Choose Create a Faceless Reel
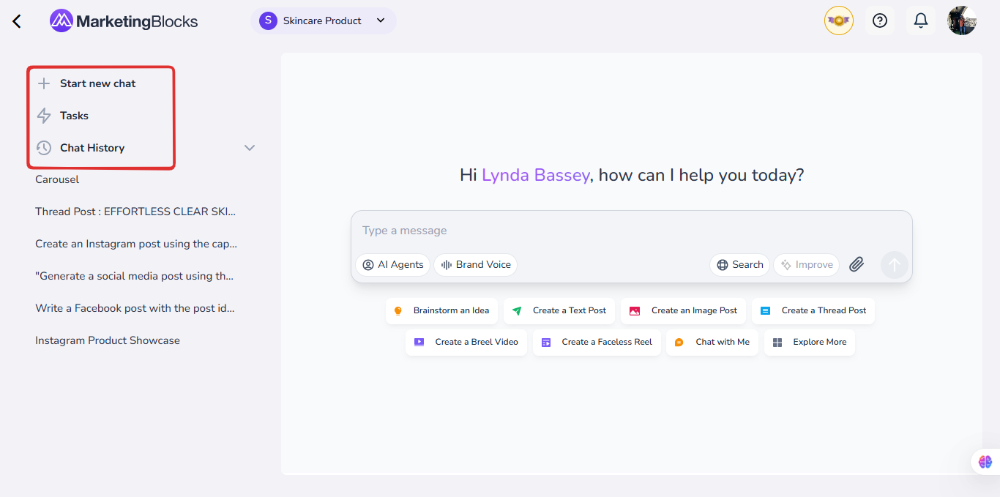 click(x=596, y=342)
